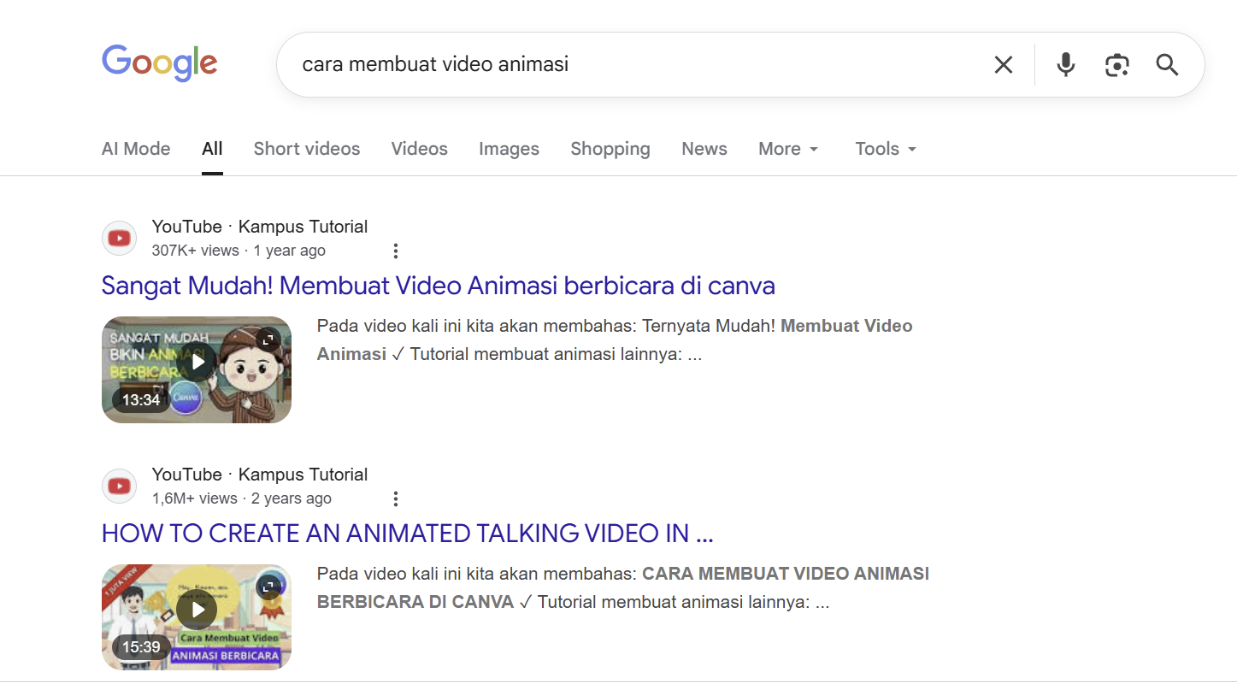Click snippet text "Ternyata Mudah! Membuat Video Animasi"
The width and height of the screenshot is (1237, 684).
tap(614, 340)
